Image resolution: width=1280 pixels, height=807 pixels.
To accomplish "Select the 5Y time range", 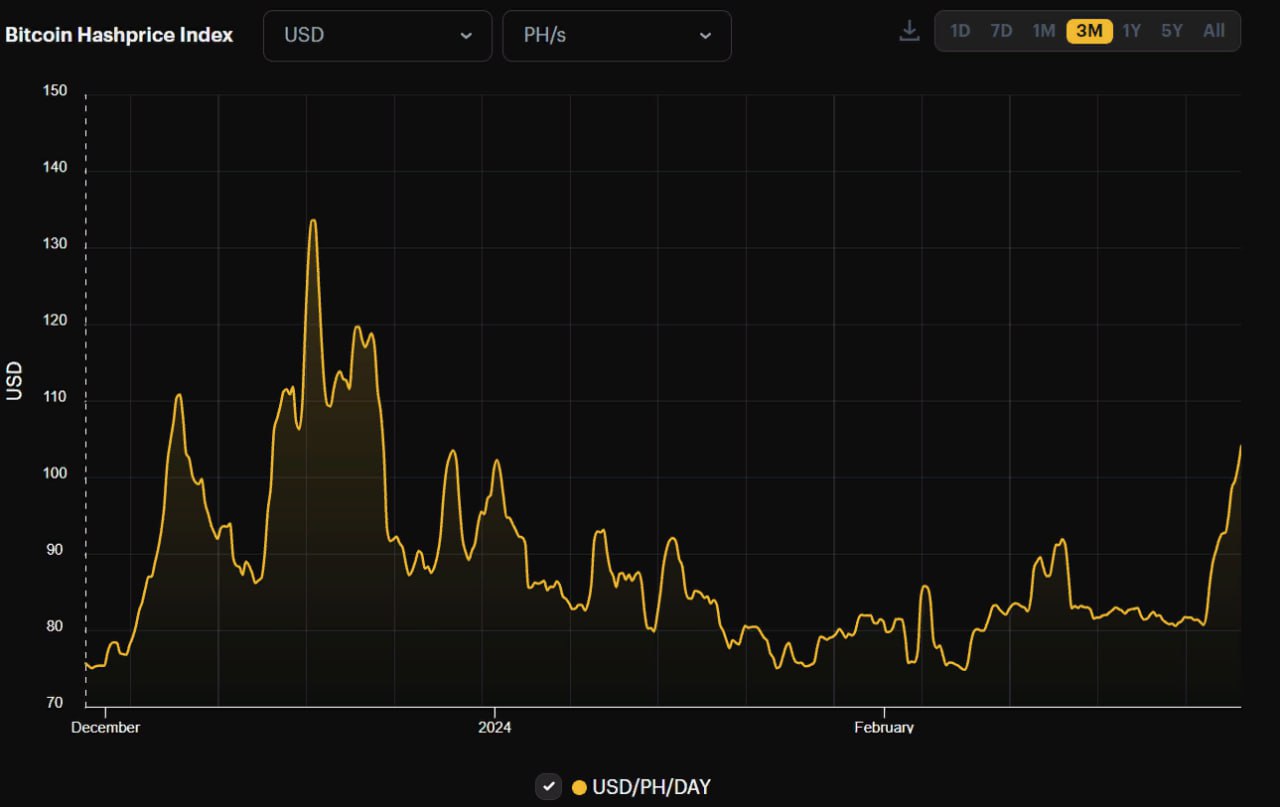I will click(x=1172, y=31).
